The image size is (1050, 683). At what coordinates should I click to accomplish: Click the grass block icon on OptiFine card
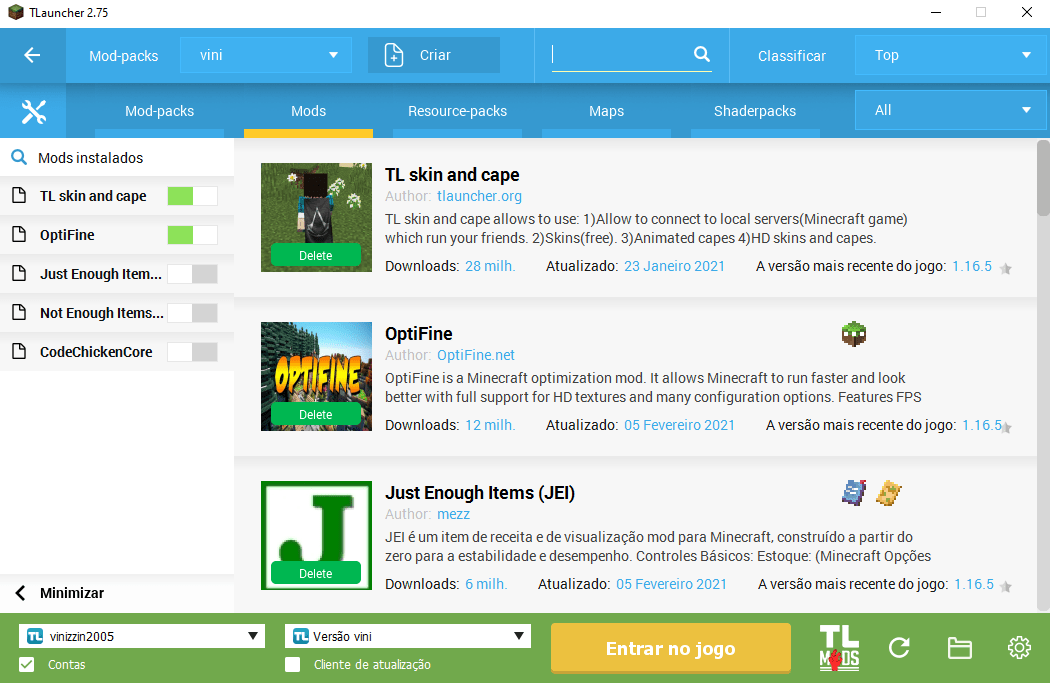click(x=854, y=333)
